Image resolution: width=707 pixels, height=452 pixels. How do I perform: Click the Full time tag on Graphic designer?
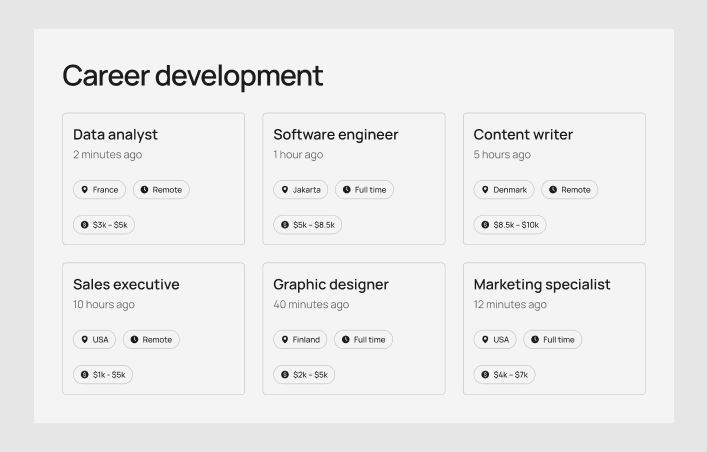[363, 340]
